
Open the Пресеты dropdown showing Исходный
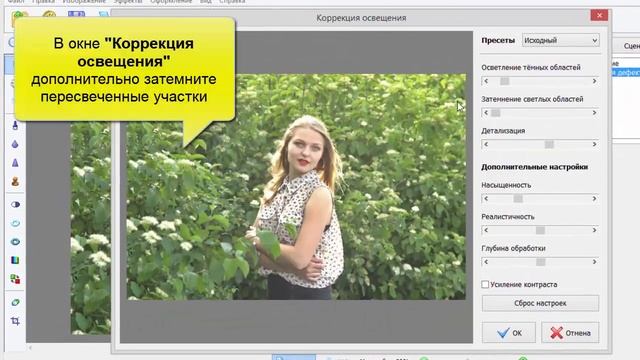tap(560, 40)
